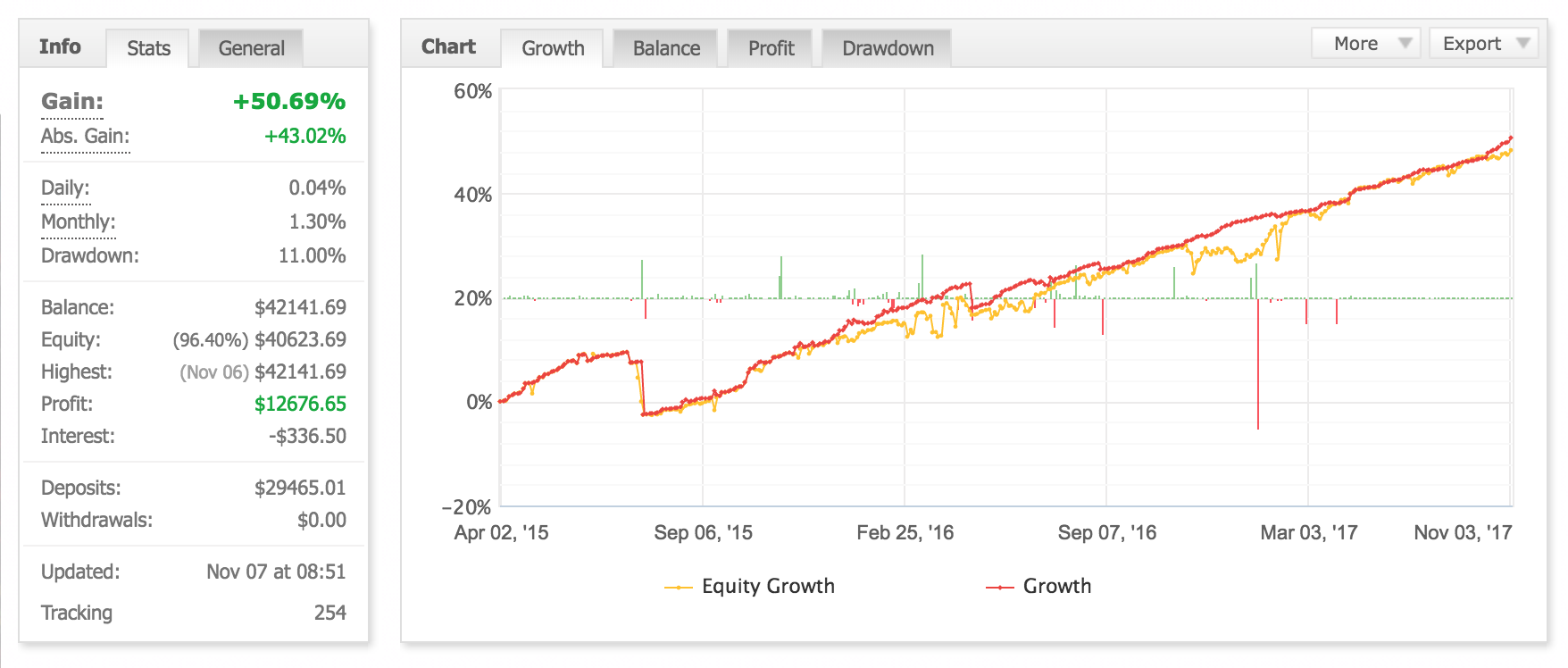The width and height of the screenshot is (1568, 668).
Task: Toggle the red Growth legend series
Action: pyautogui.click(x=1038, y=587)
